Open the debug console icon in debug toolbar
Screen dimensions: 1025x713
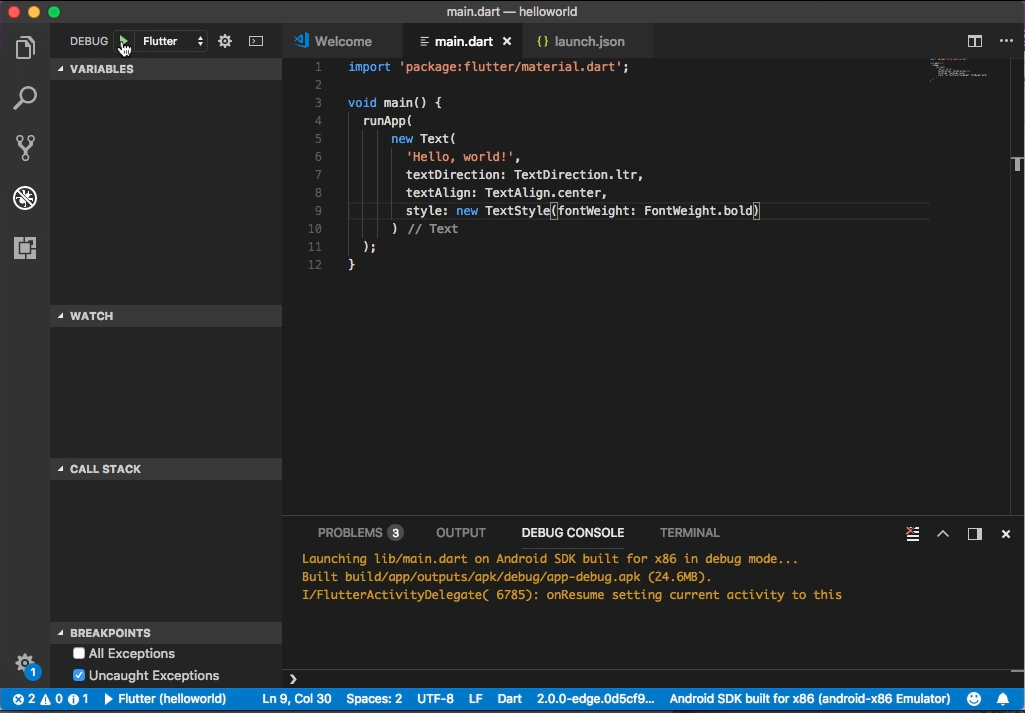pyautogui.click(x=256, y=41)
